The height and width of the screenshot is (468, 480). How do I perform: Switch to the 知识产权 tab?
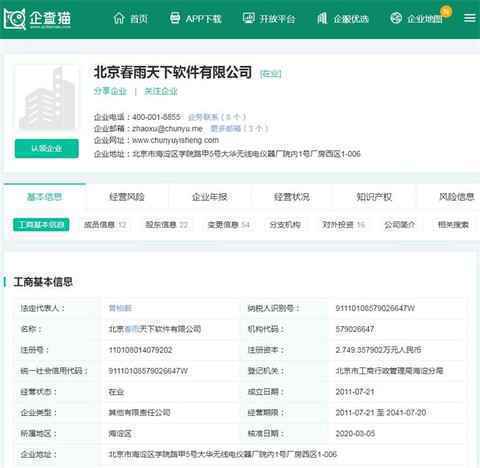point(374,197)
